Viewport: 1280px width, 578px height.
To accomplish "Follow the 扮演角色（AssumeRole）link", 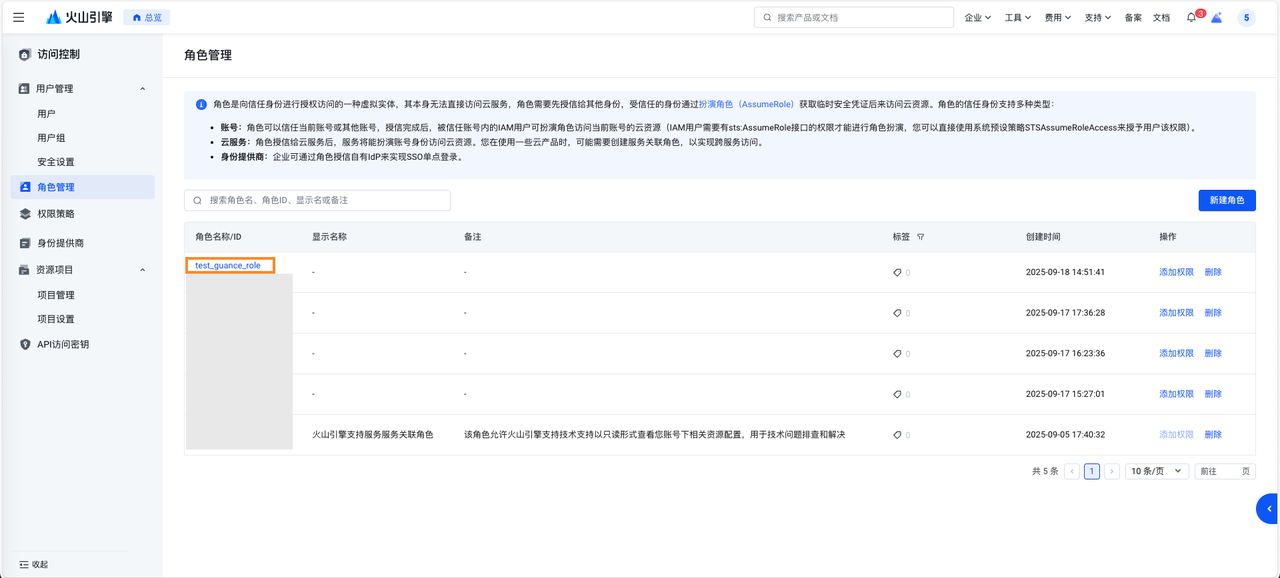I will pyautogui.click(x=746, y=104).
